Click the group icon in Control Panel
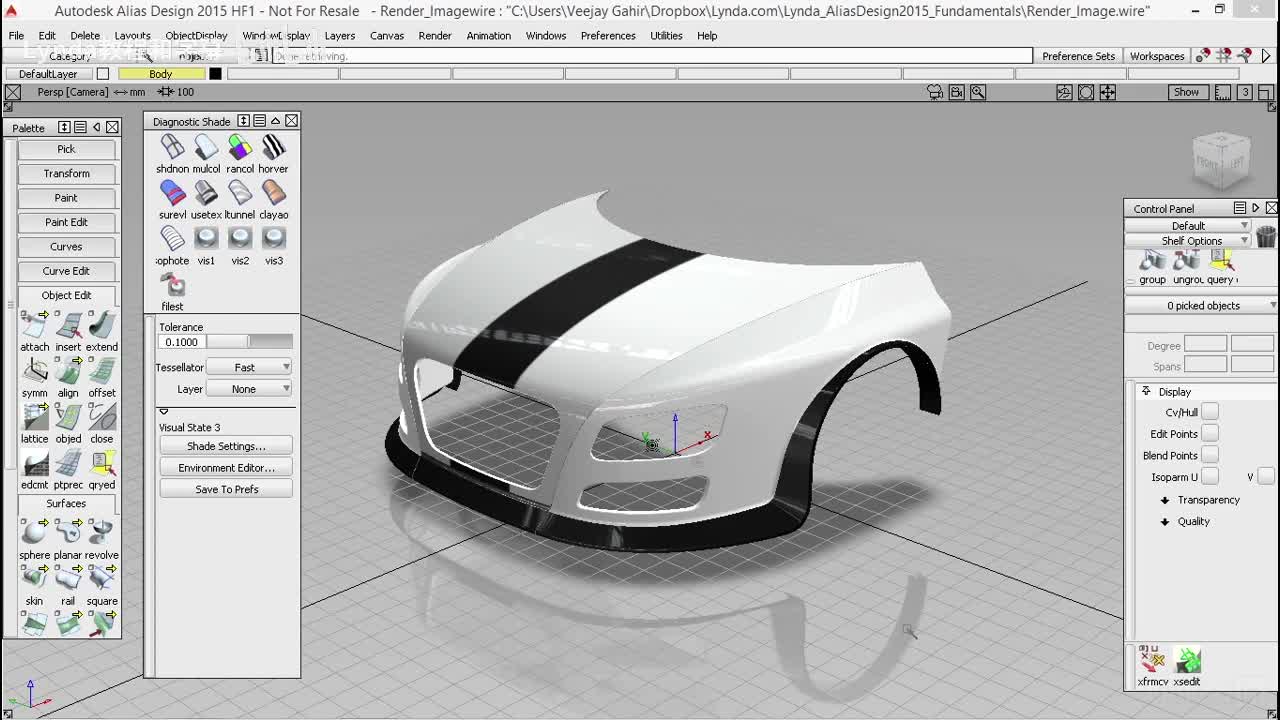The width and height of the screenshot is (1280, 720). [x=1152, y=261]
